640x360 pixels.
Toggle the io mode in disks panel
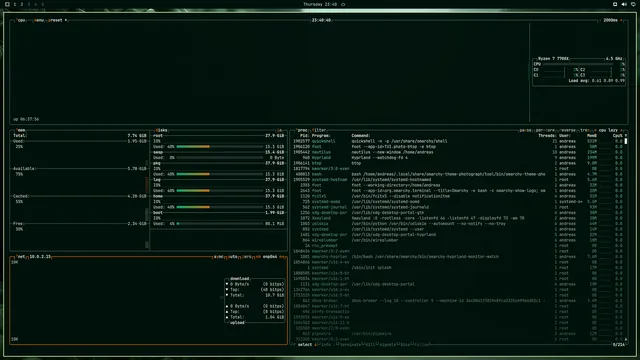click(280, 130)
